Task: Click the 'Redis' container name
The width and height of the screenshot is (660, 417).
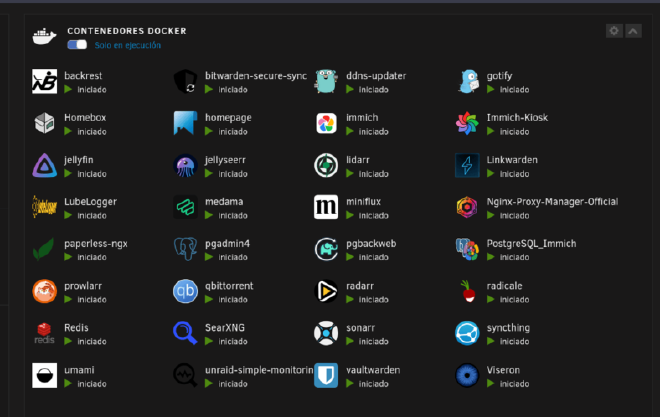Action: coord(76,328)
